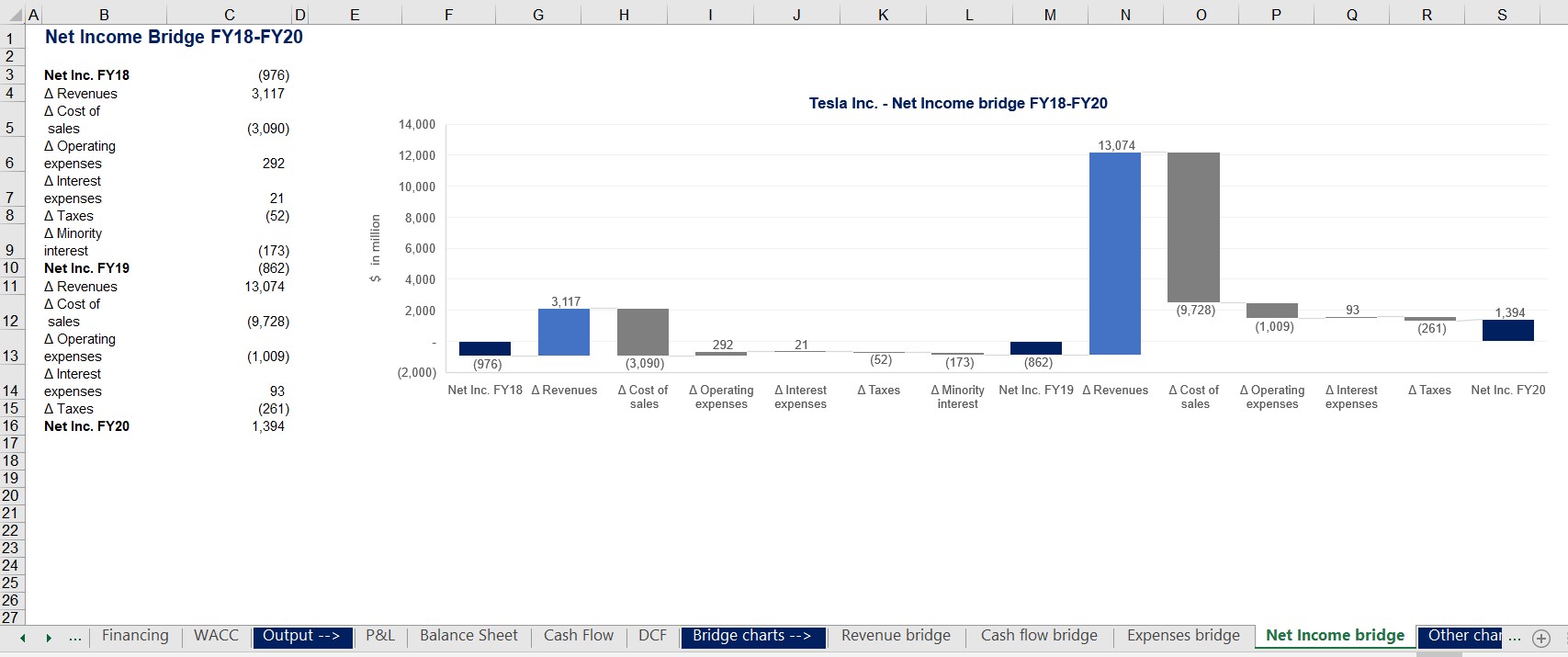
Task: Click the Net Inc. FY19 label cell
Action: [86, 268]
